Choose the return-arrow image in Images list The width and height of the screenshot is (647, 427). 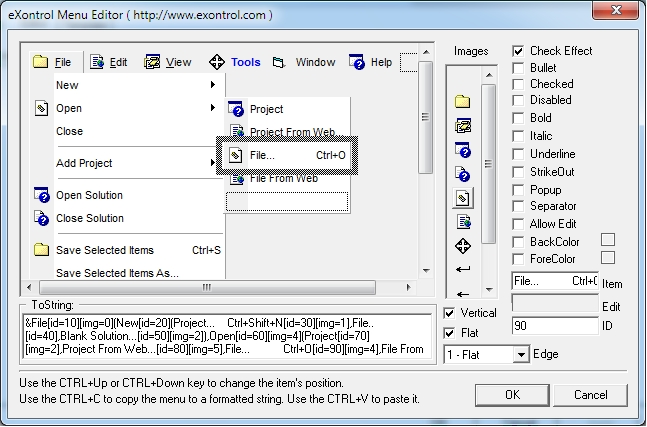[x=463, y=269]
